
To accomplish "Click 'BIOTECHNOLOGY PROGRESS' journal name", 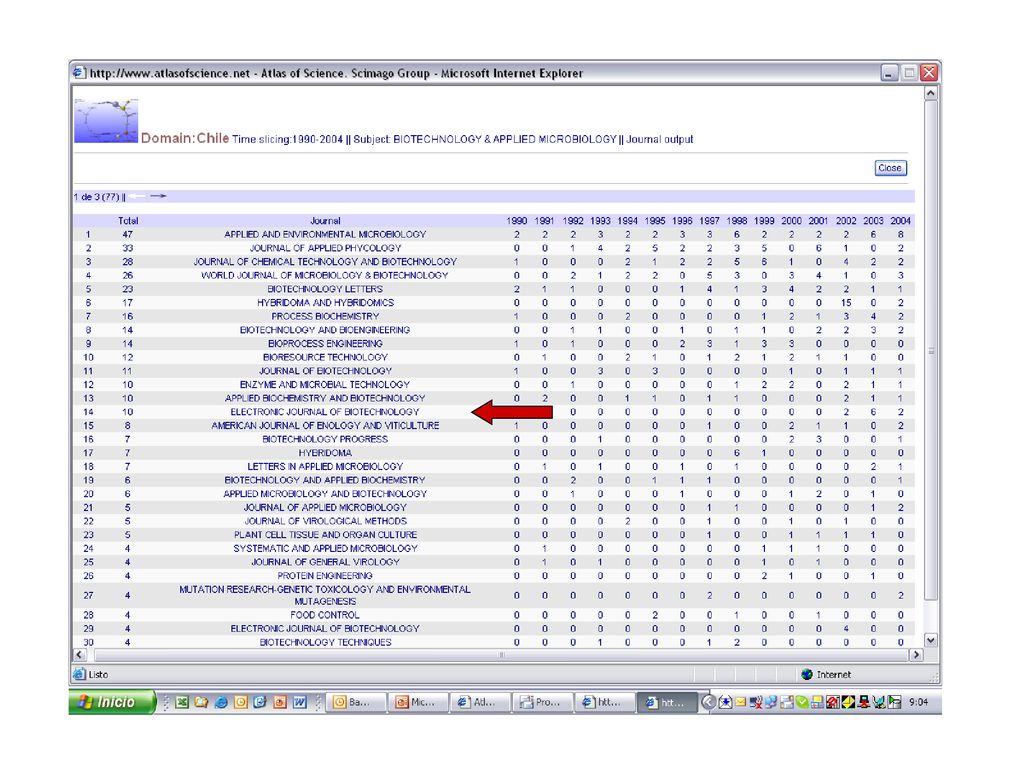I will (325, 440).
